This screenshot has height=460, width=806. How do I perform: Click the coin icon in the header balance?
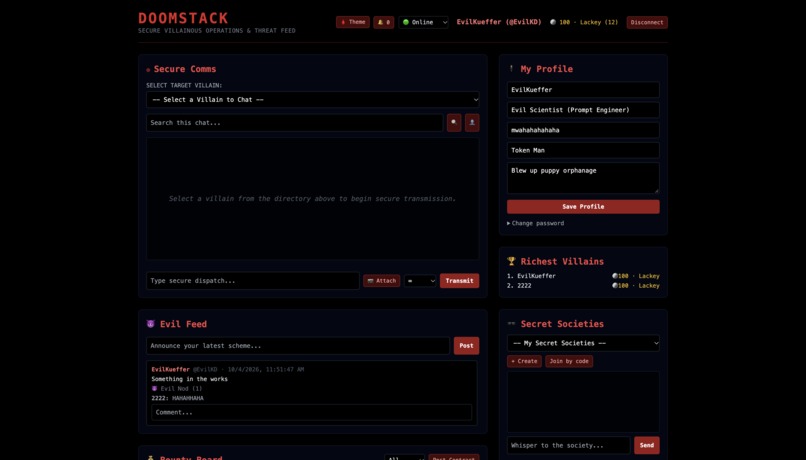[x=553, y=22]
